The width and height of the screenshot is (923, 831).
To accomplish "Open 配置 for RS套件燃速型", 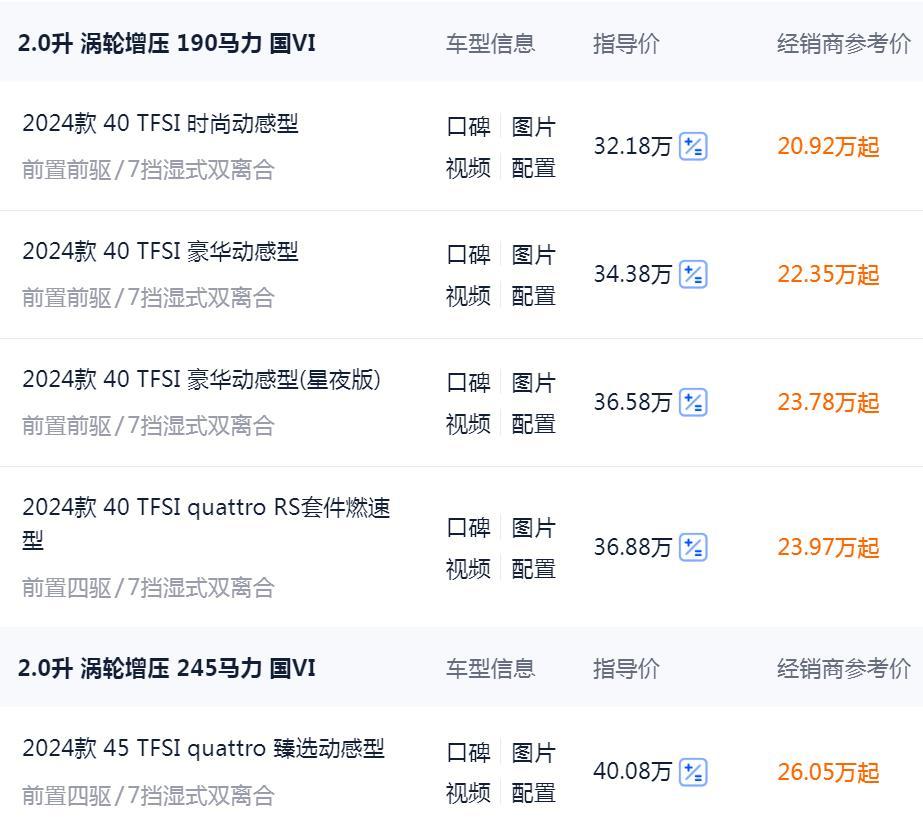I will click(533, 569).
